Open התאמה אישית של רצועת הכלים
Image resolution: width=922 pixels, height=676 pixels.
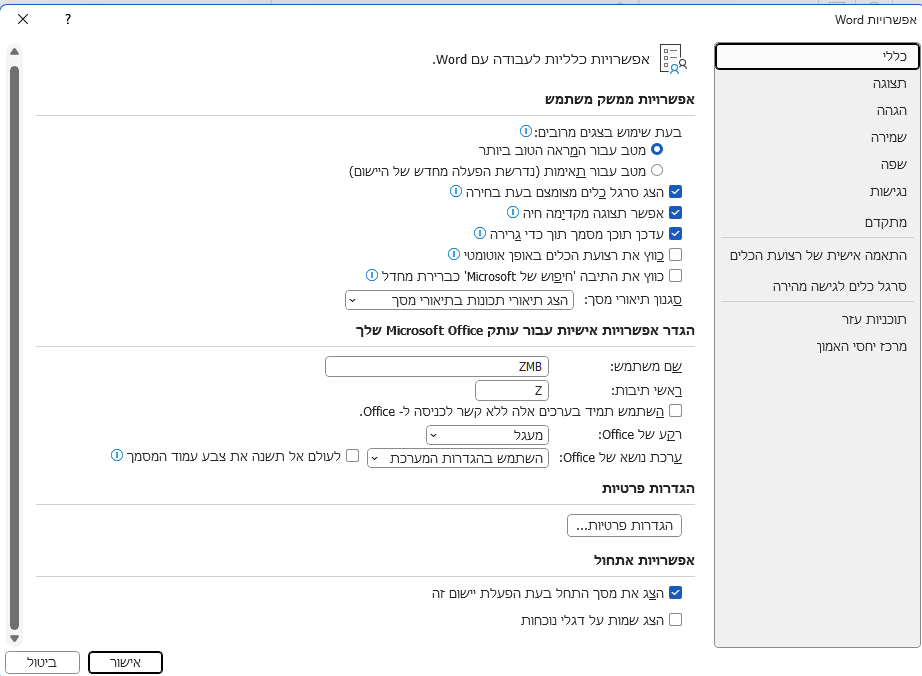(817, 256)
